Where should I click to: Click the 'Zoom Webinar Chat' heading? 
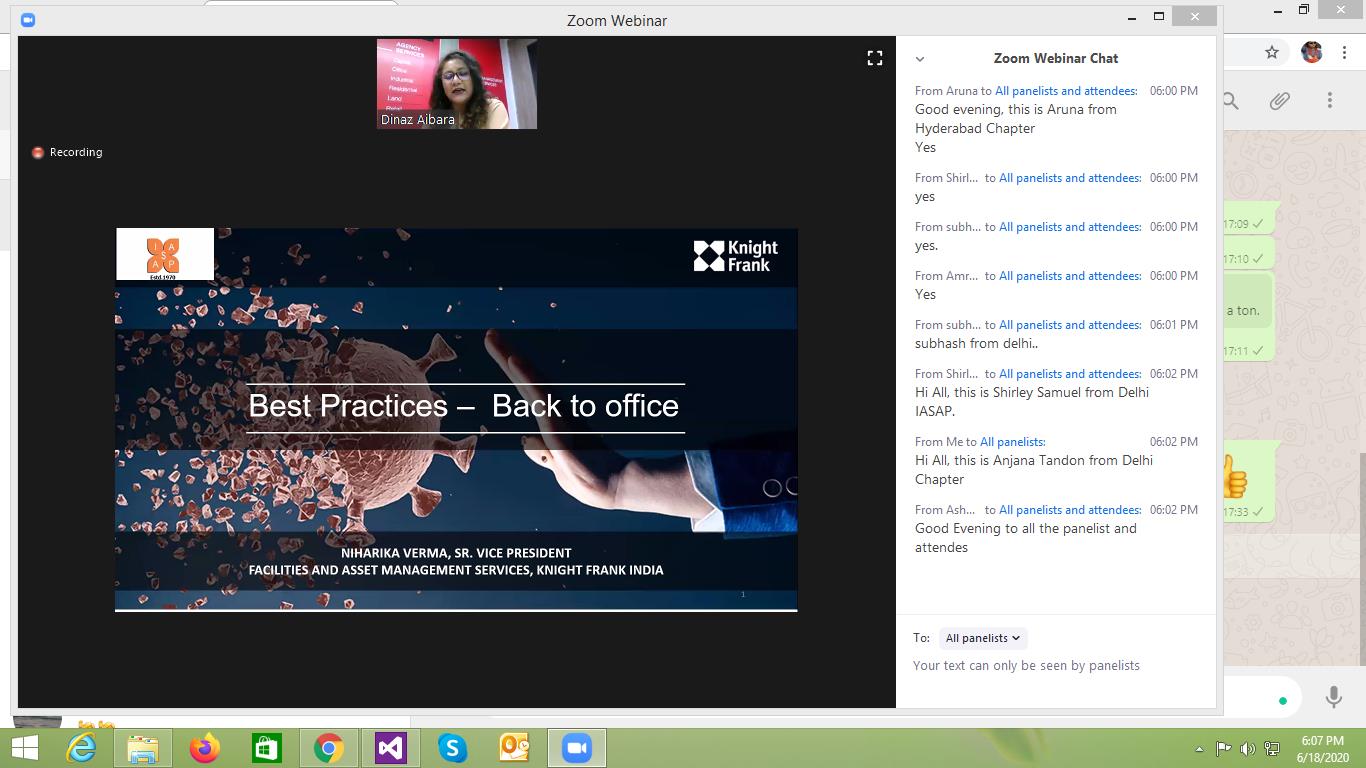click(x=1056, y=59)
